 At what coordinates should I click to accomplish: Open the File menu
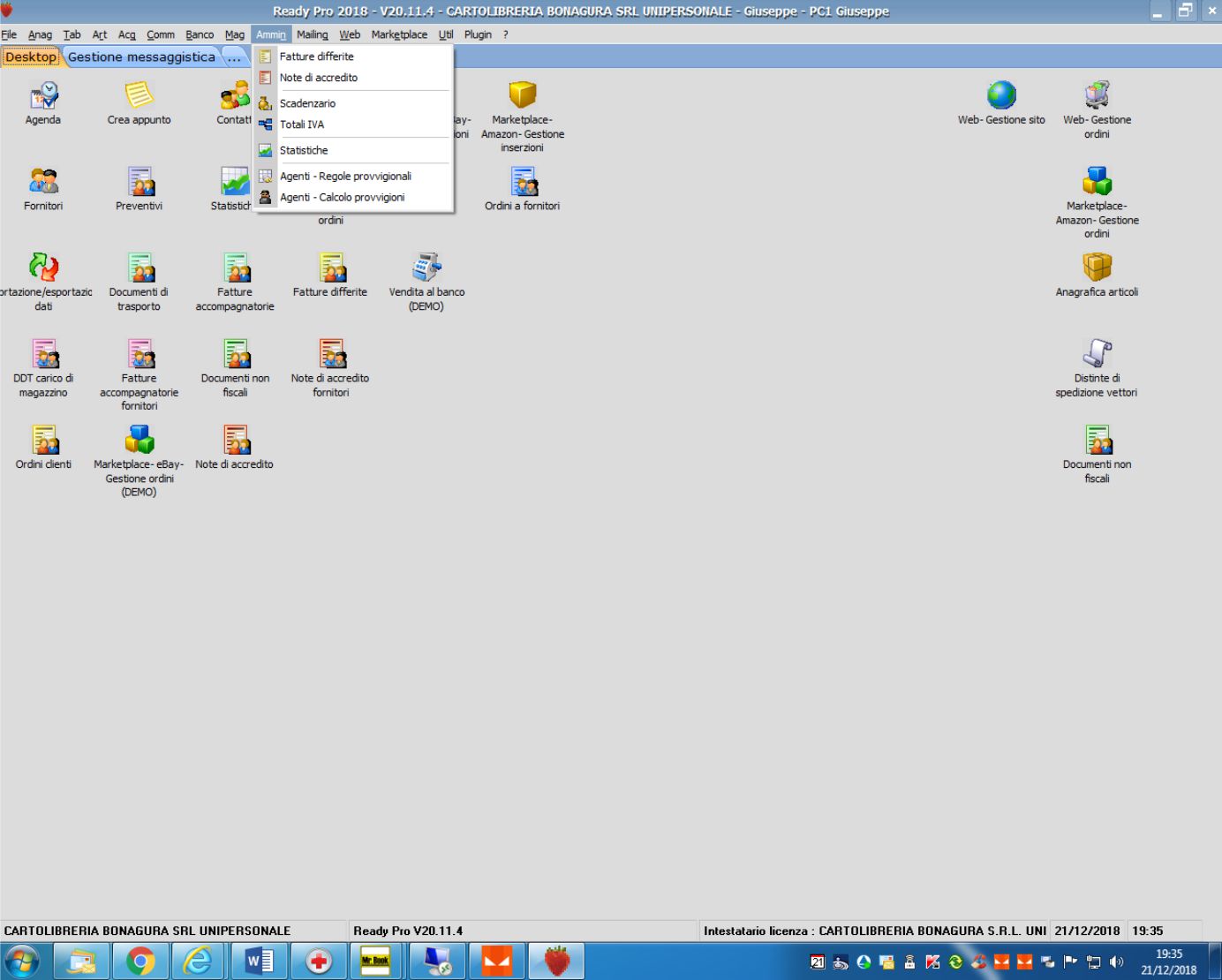(9, 34)
